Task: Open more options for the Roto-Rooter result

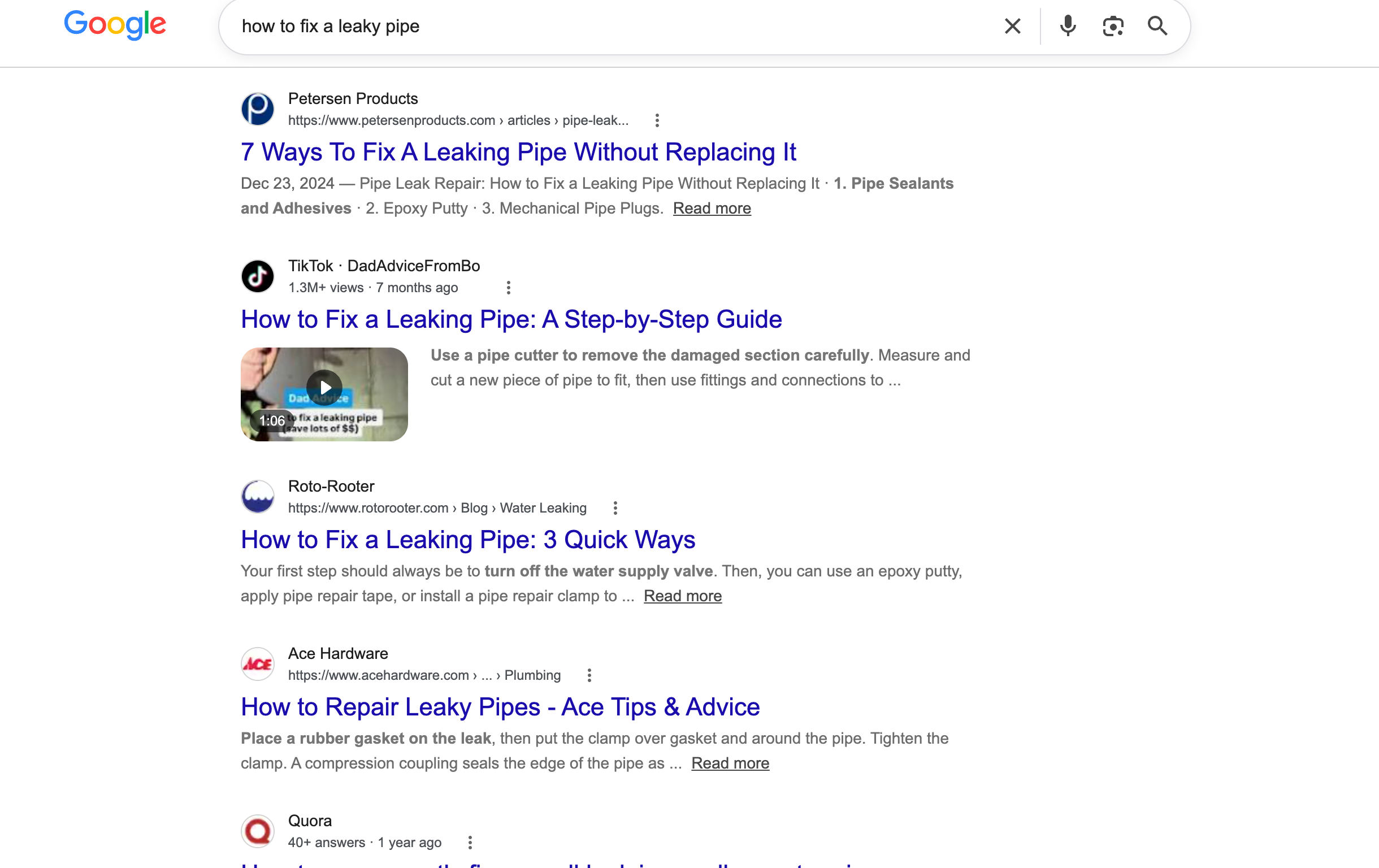Action: (x=615, y=508)
